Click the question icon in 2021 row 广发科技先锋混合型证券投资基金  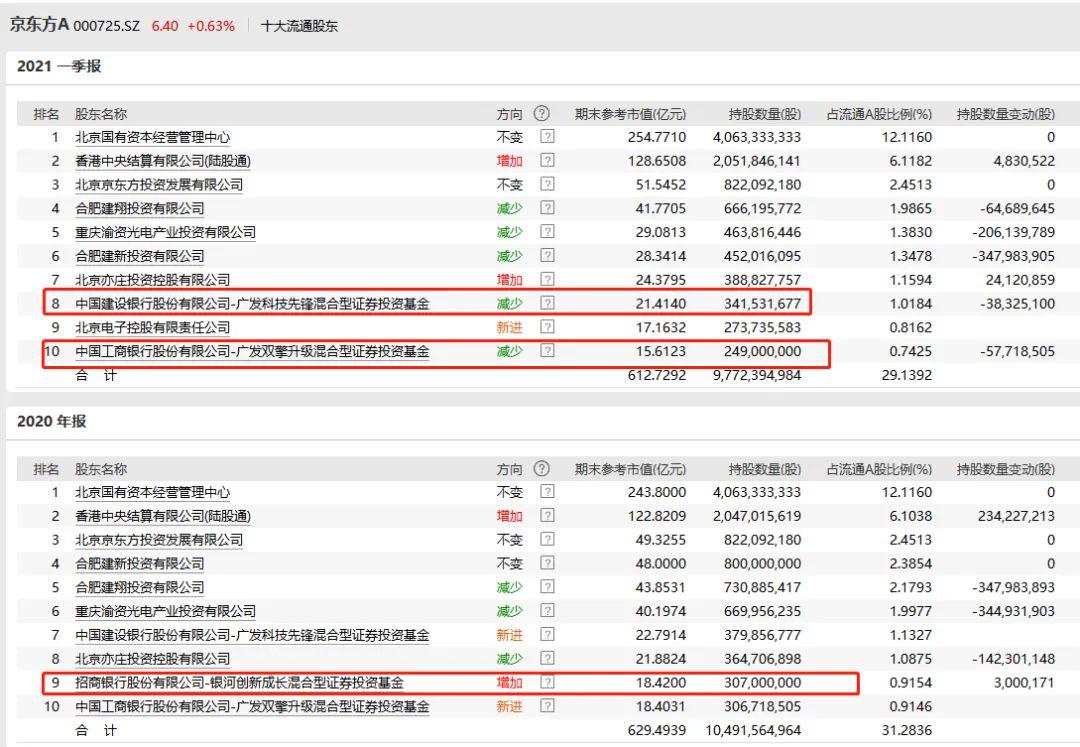click(548, 303)
